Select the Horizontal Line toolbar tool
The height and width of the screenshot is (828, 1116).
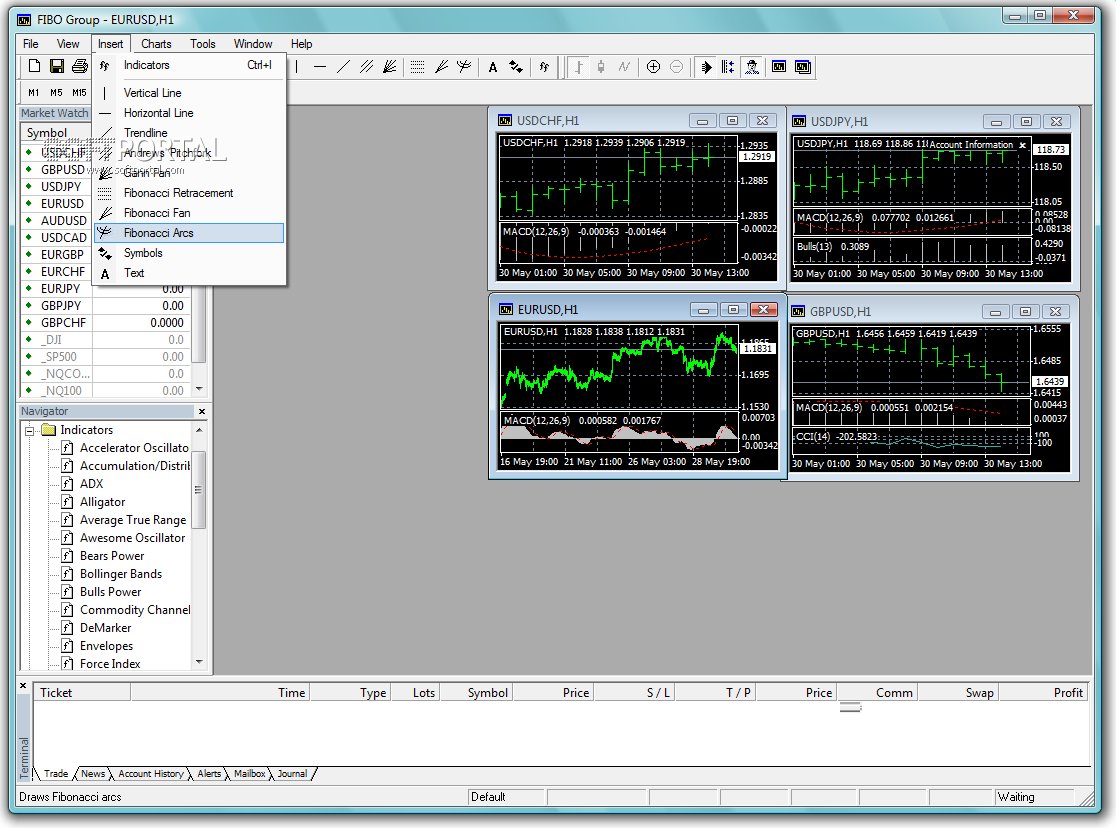[x=320, y=67]
